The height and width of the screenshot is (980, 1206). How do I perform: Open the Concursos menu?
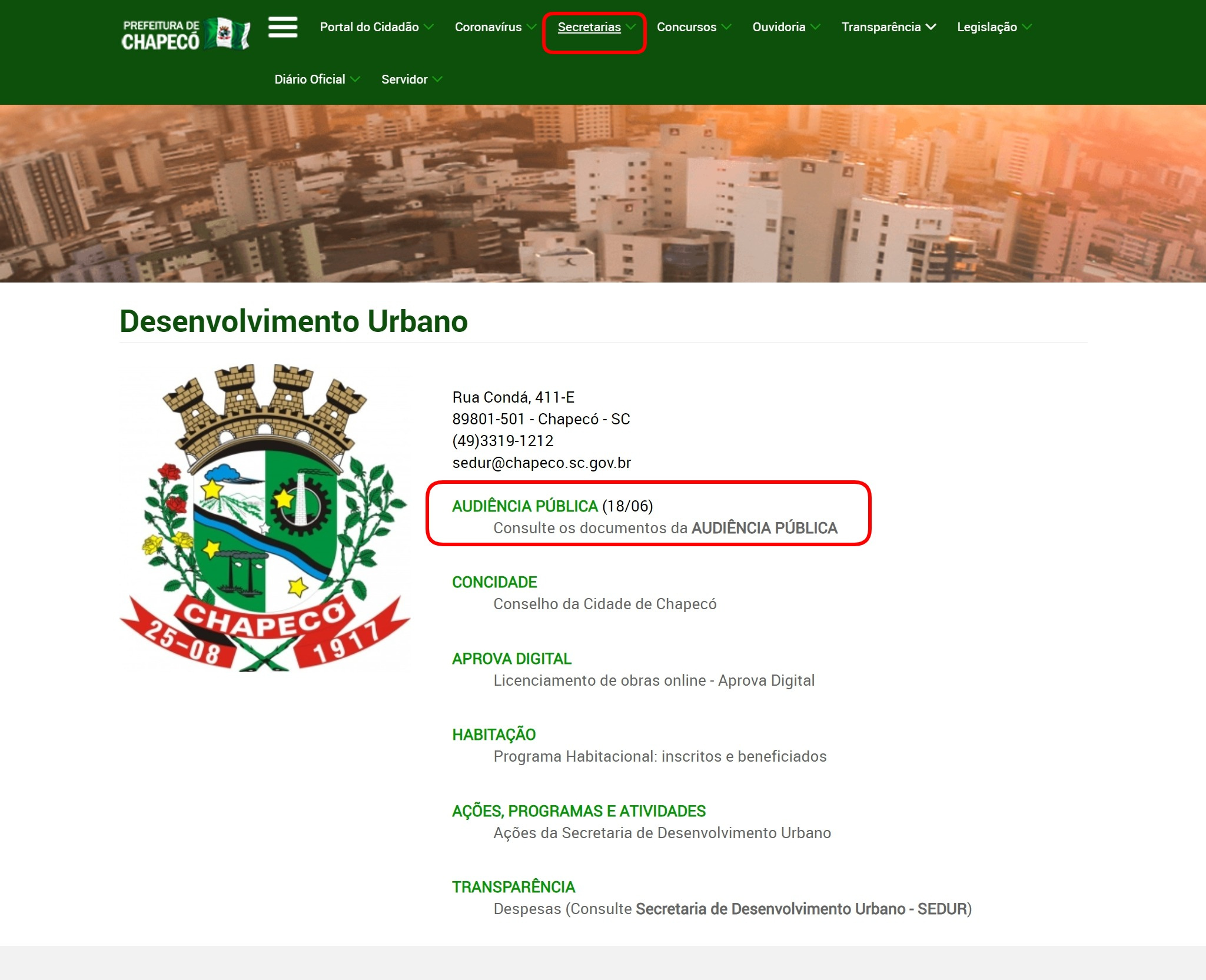(686, 27)
